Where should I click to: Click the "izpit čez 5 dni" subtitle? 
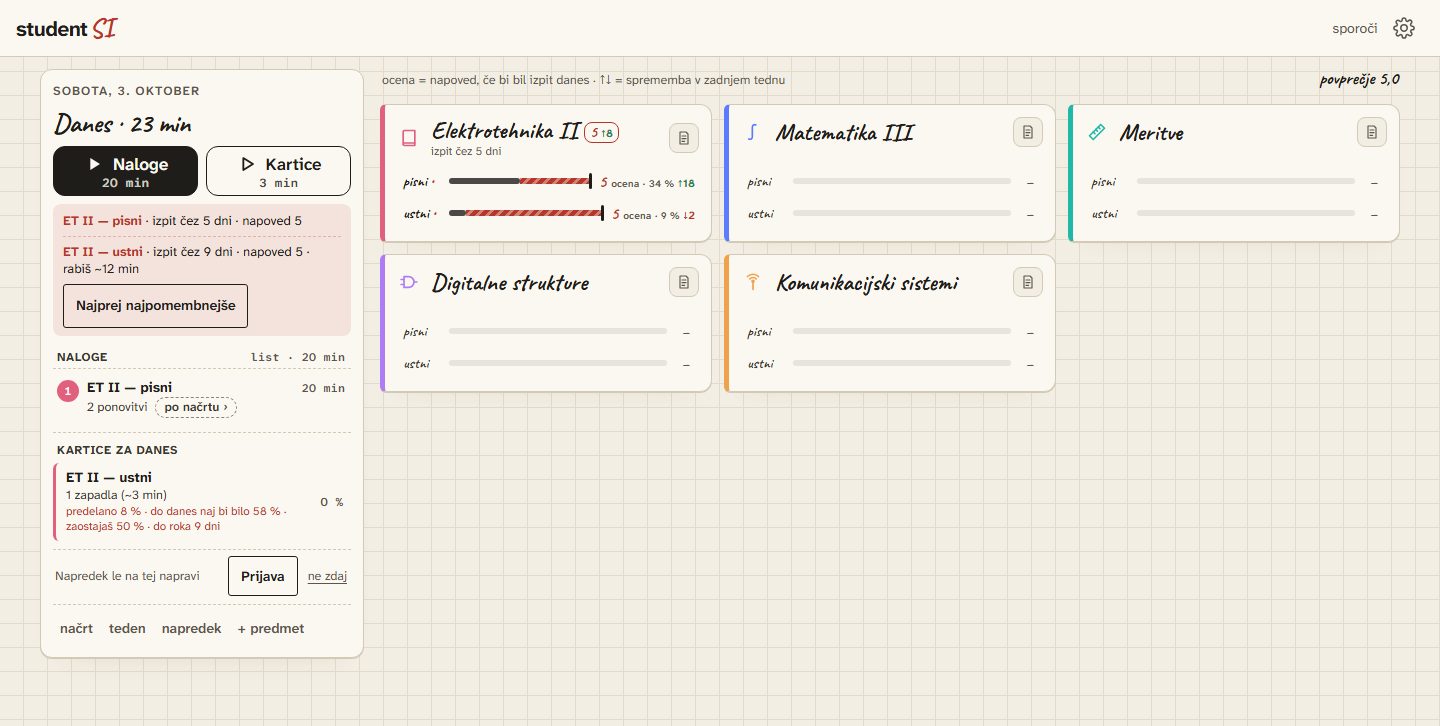pos(467,151)
